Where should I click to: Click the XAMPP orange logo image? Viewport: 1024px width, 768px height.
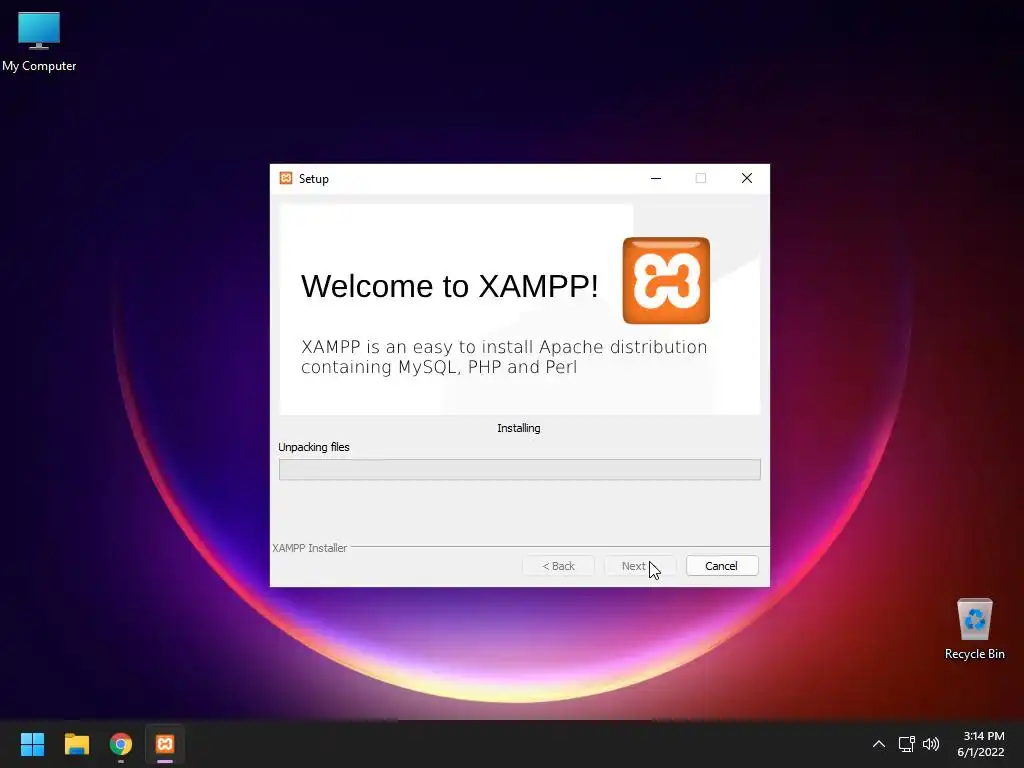(x=666, y=280)
